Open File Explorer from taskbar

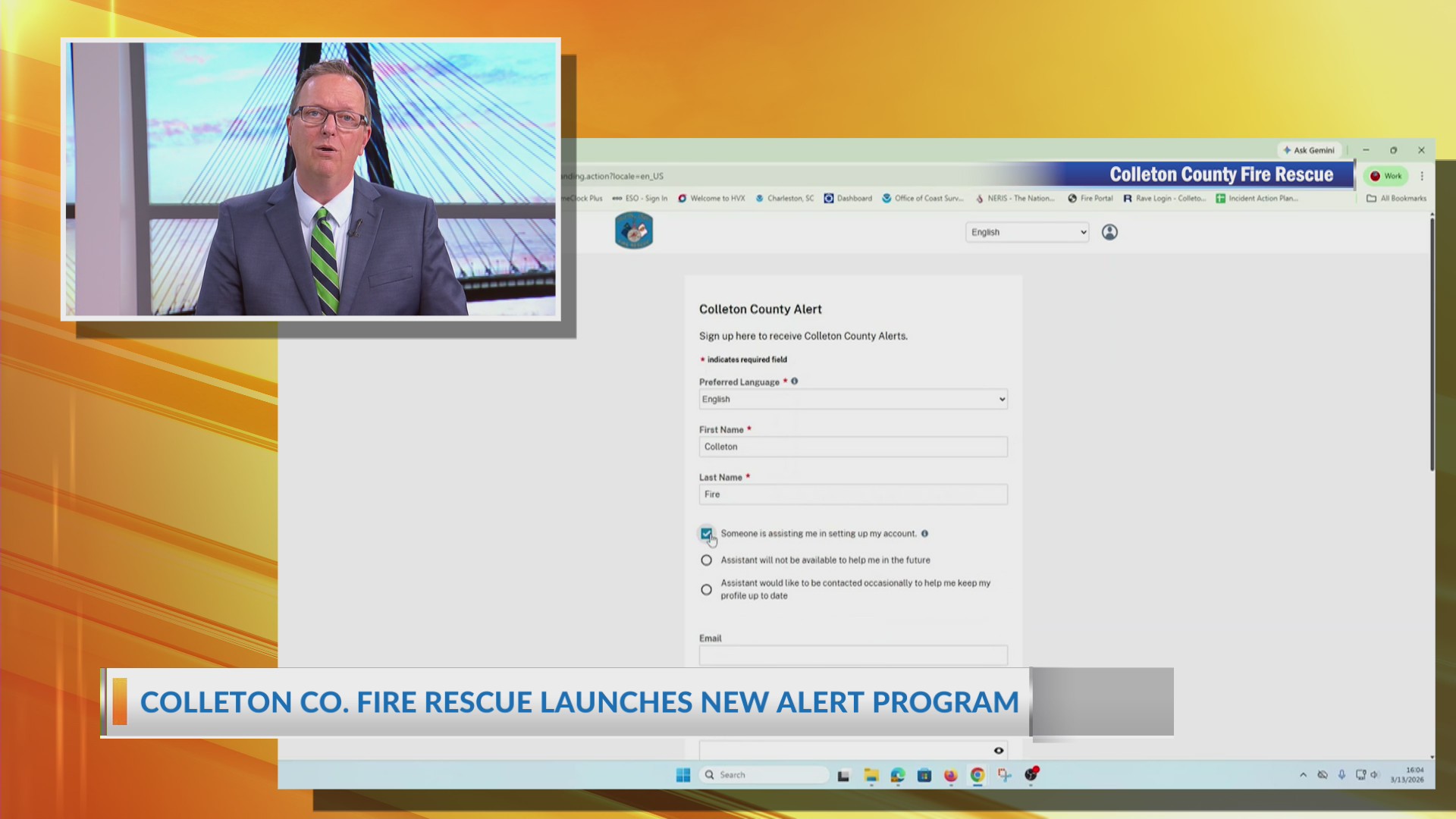point(871,775)
